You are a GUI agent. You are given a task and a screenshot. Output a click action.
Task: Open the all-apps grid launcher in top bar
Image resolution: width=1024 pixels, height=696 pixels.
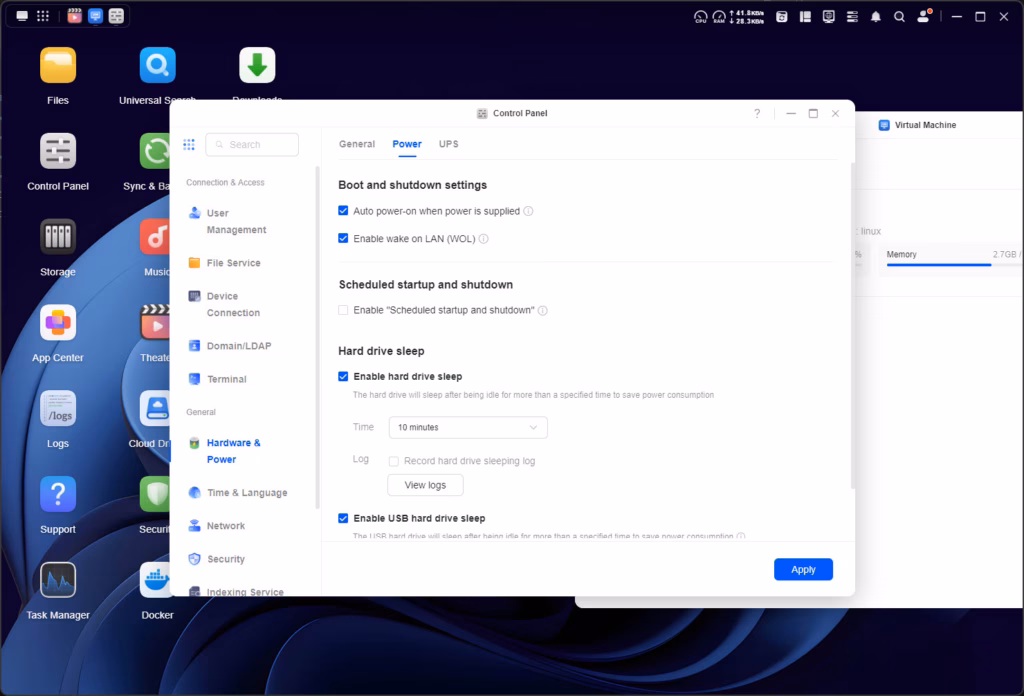point(43,16)
